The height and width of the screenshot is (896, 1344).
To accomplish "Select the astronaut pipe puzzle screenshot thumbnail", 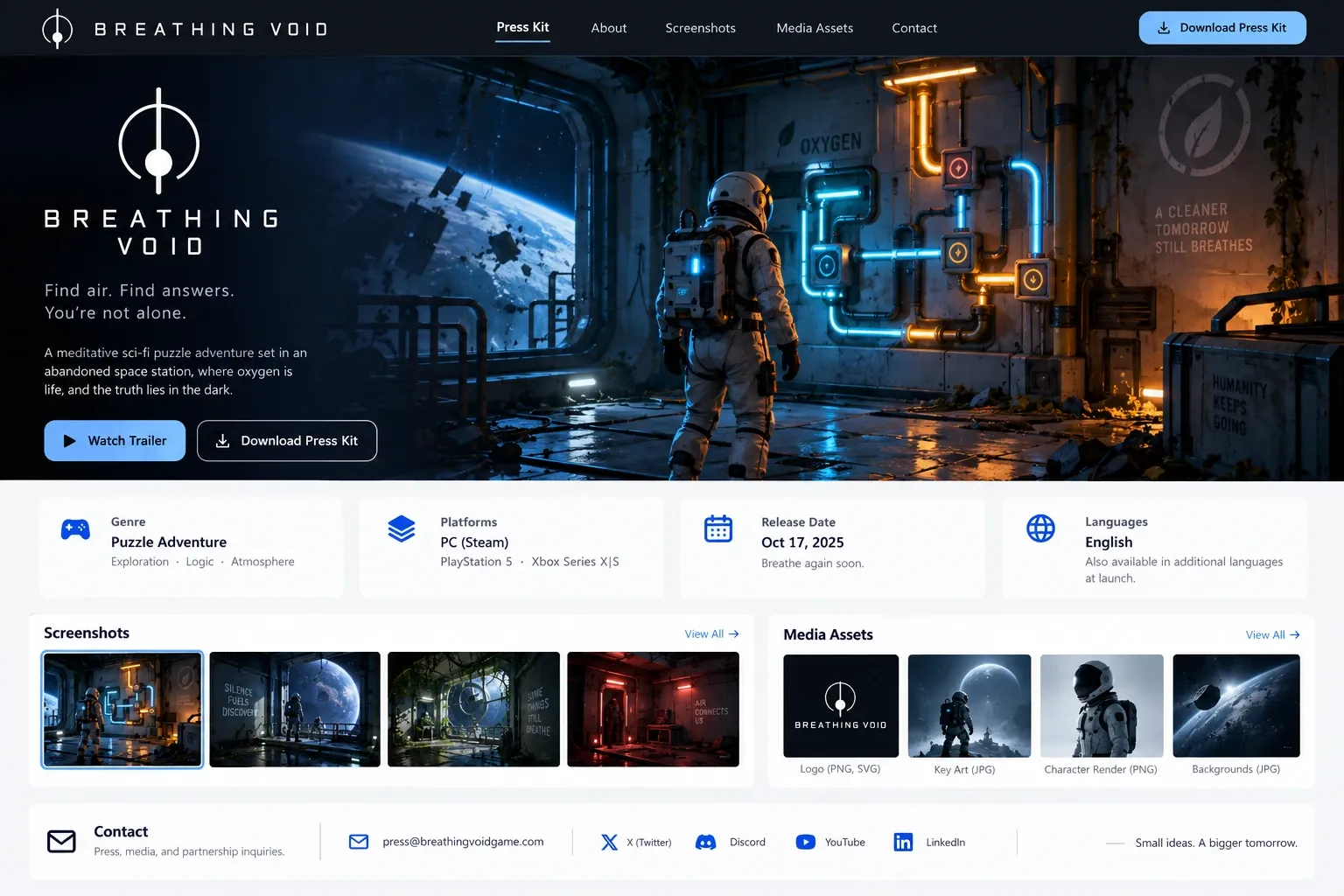I will point(122,710).
